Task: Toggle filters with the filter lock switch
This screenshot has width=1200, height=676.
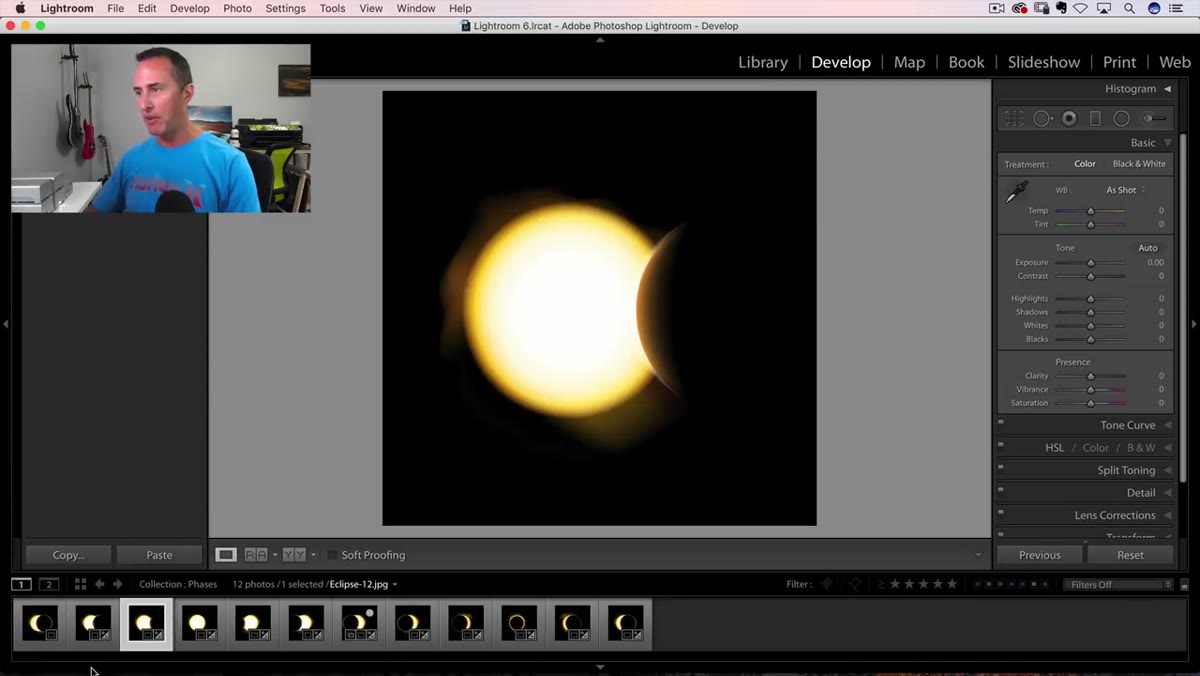Action: [1185, 585]
